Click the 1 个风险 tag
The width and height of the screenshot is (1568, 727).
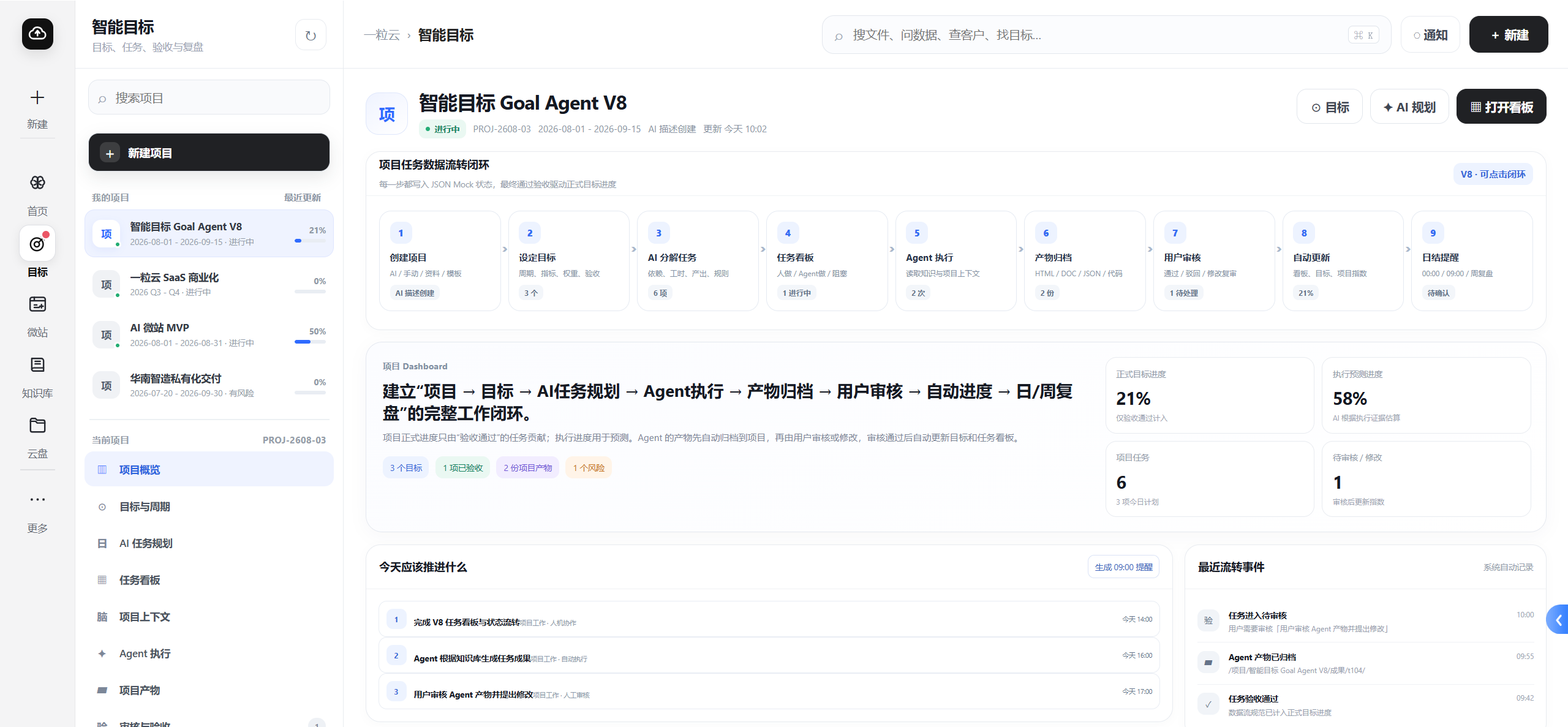(x=589, y=468)
